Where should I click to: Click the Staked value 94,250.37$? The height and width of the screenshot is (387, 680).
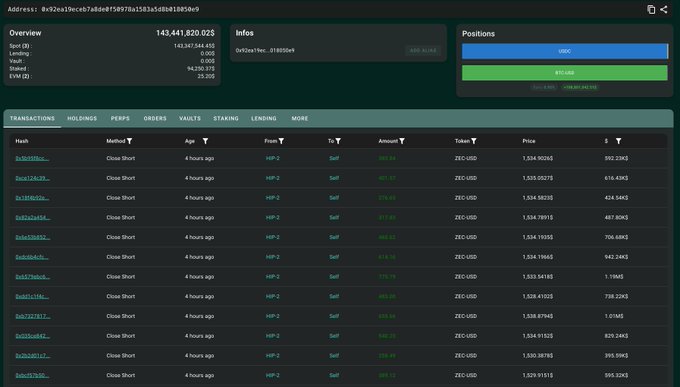(x=201, y=69)
